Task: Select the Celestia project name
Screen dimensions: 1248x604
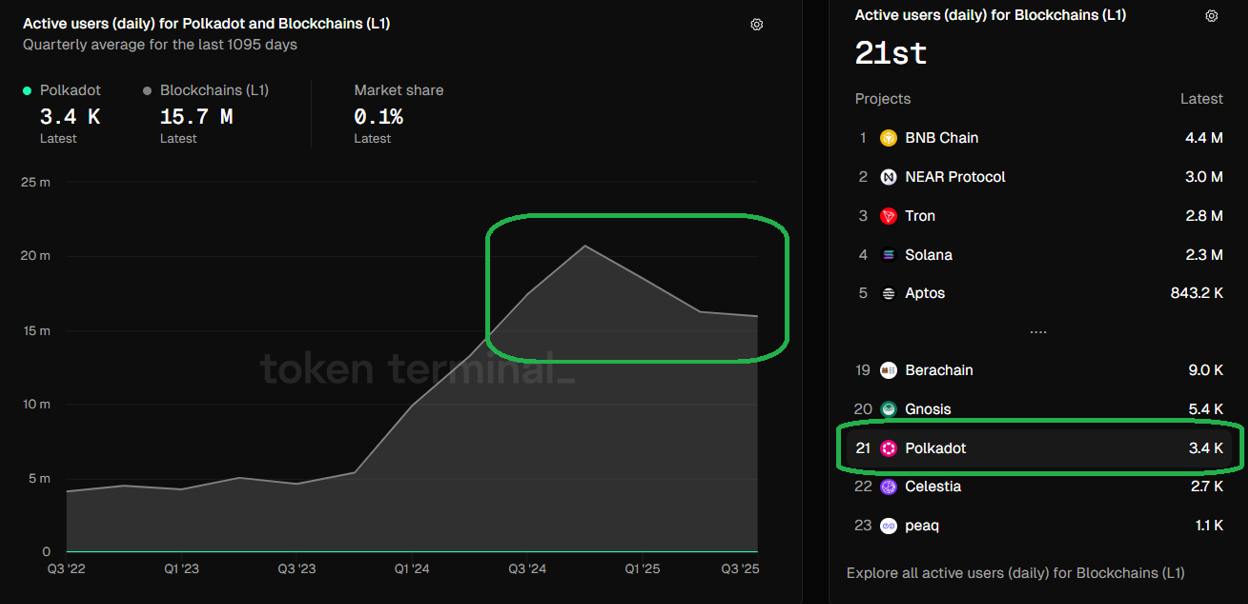Action: coord(933,487)
